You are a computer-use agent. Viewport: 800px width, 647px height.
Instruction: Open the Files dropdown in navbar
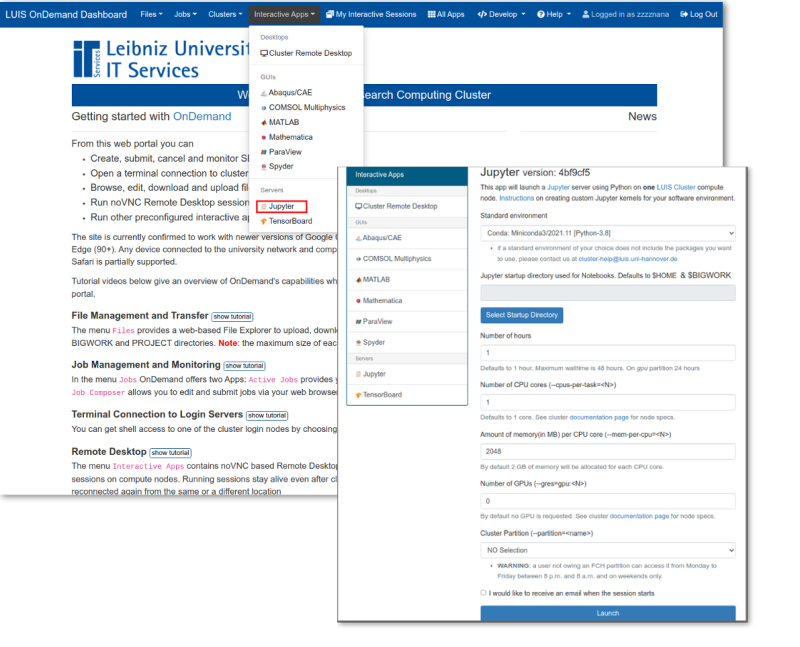coord(151,14)
